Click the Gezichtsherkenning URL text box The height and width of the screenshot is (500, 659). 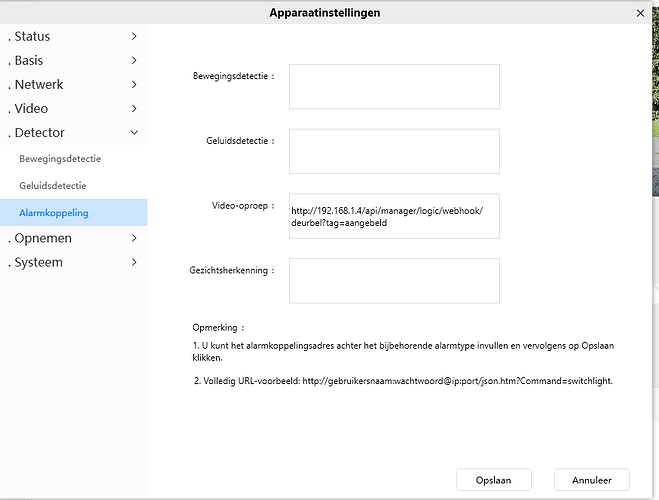pyautogui.click(x=394, y=281)
